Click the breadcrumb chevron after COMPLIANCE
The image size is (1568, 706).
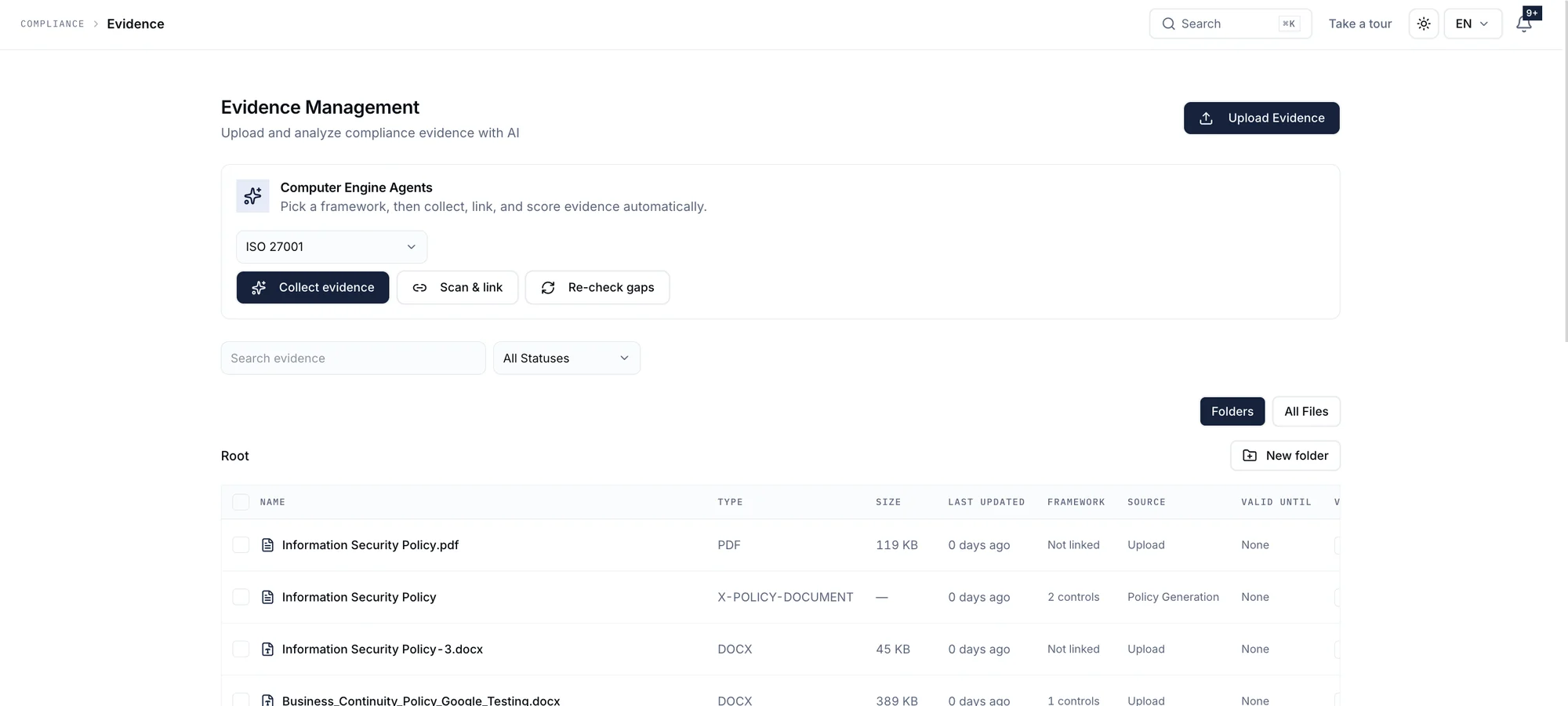96,24
